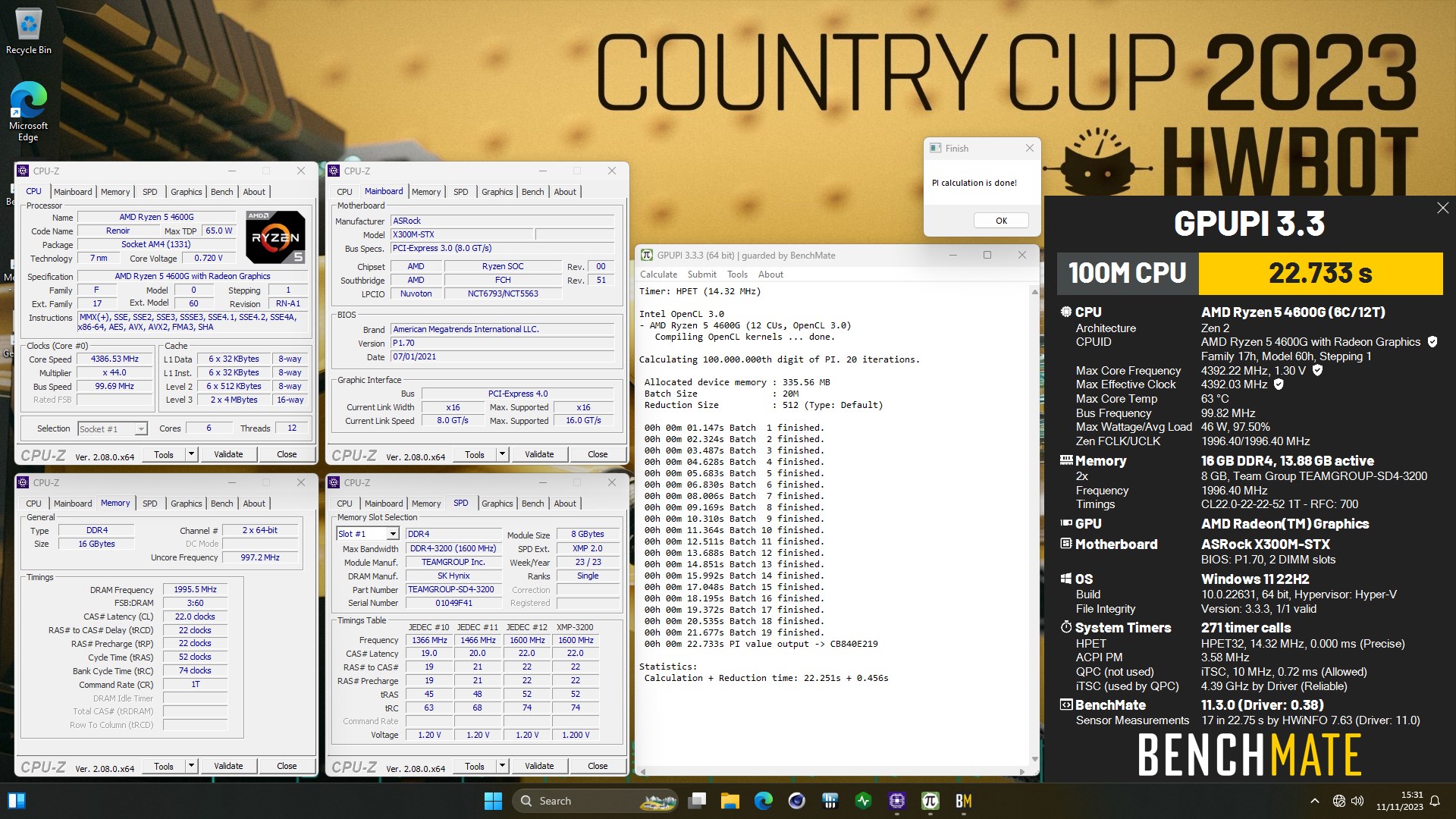The height and width of the screenshot is (819, 1456).
Task: Click the shield beside Max Core Frequency value
Action: 1317,370
